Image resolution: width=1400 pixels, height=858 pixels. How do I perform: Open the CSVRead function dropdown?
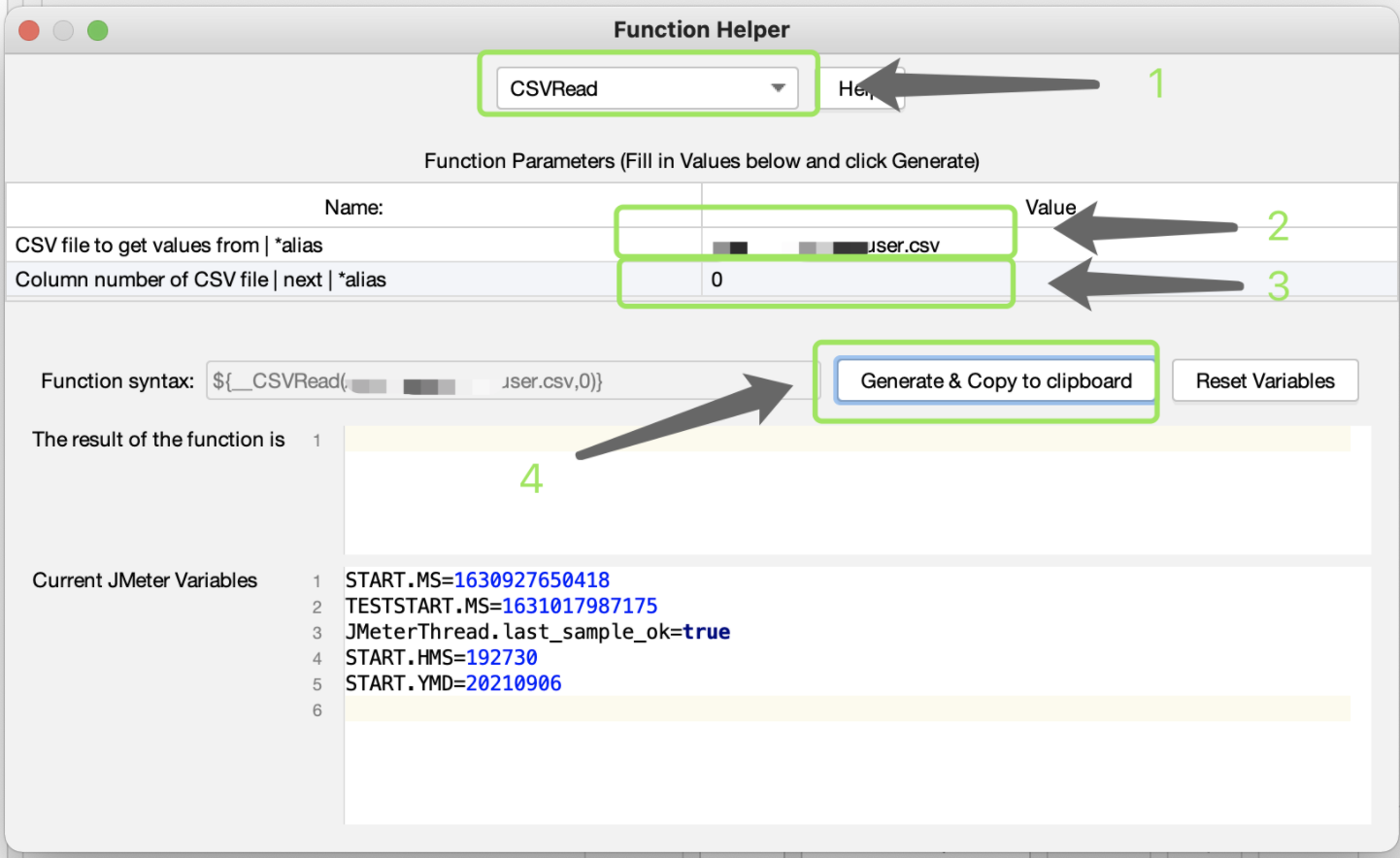tap(648, 88)
